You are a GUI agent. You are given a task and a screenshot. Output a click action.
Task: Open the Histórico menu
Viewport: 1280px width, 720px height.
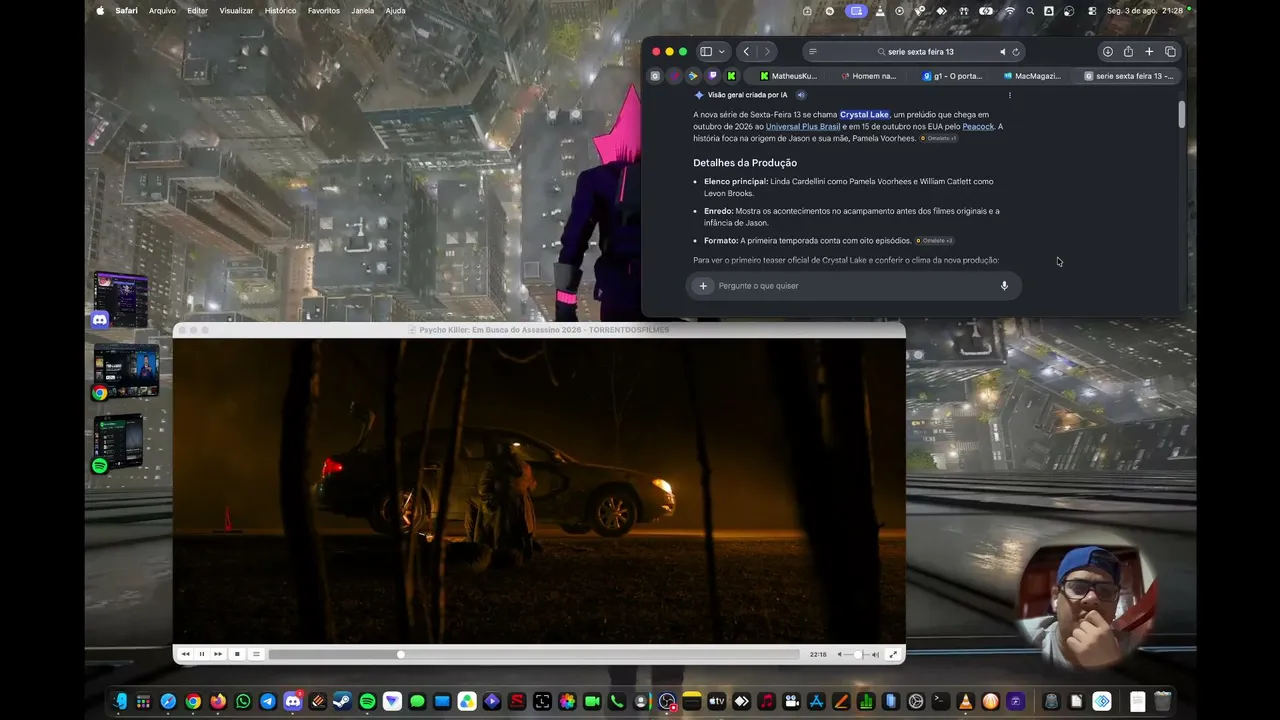280,10
